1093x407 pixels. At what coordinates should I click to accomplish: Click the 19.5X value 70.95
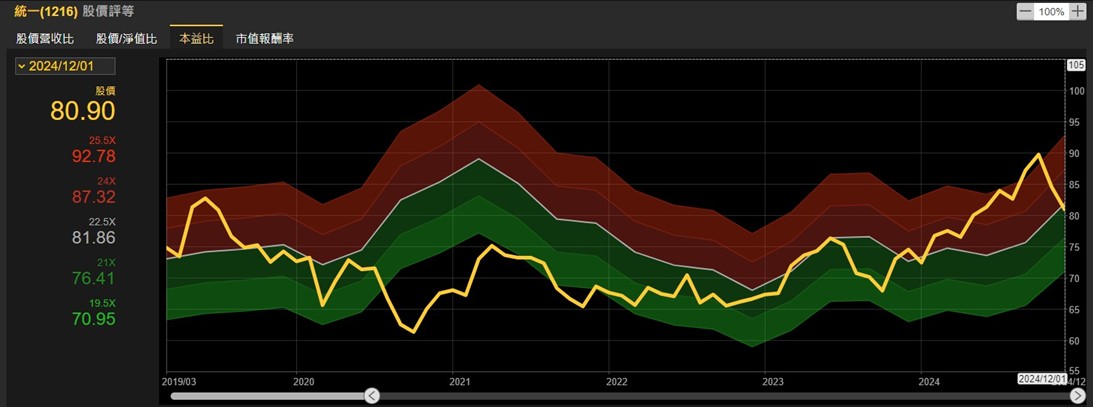[x=93, y=319]
